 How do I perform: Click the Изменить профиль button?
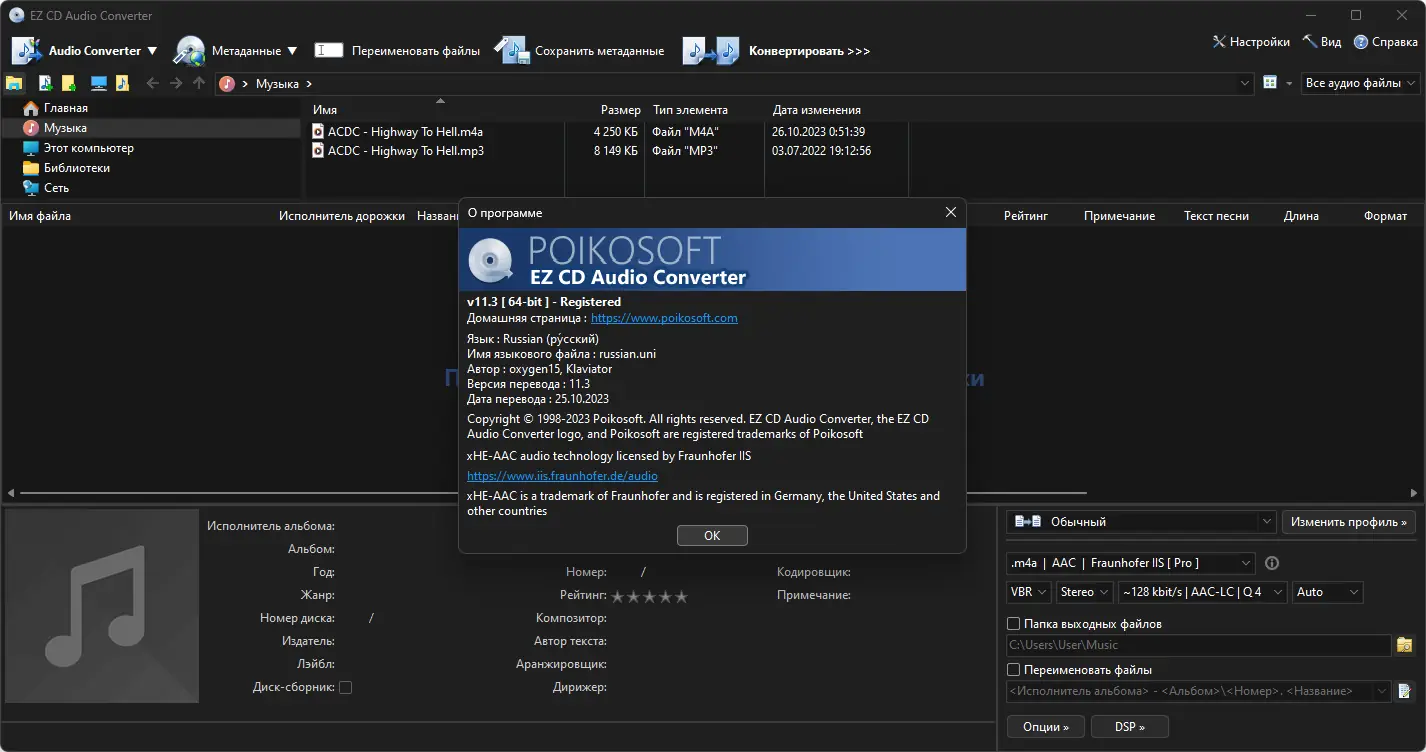(1349, 522)
